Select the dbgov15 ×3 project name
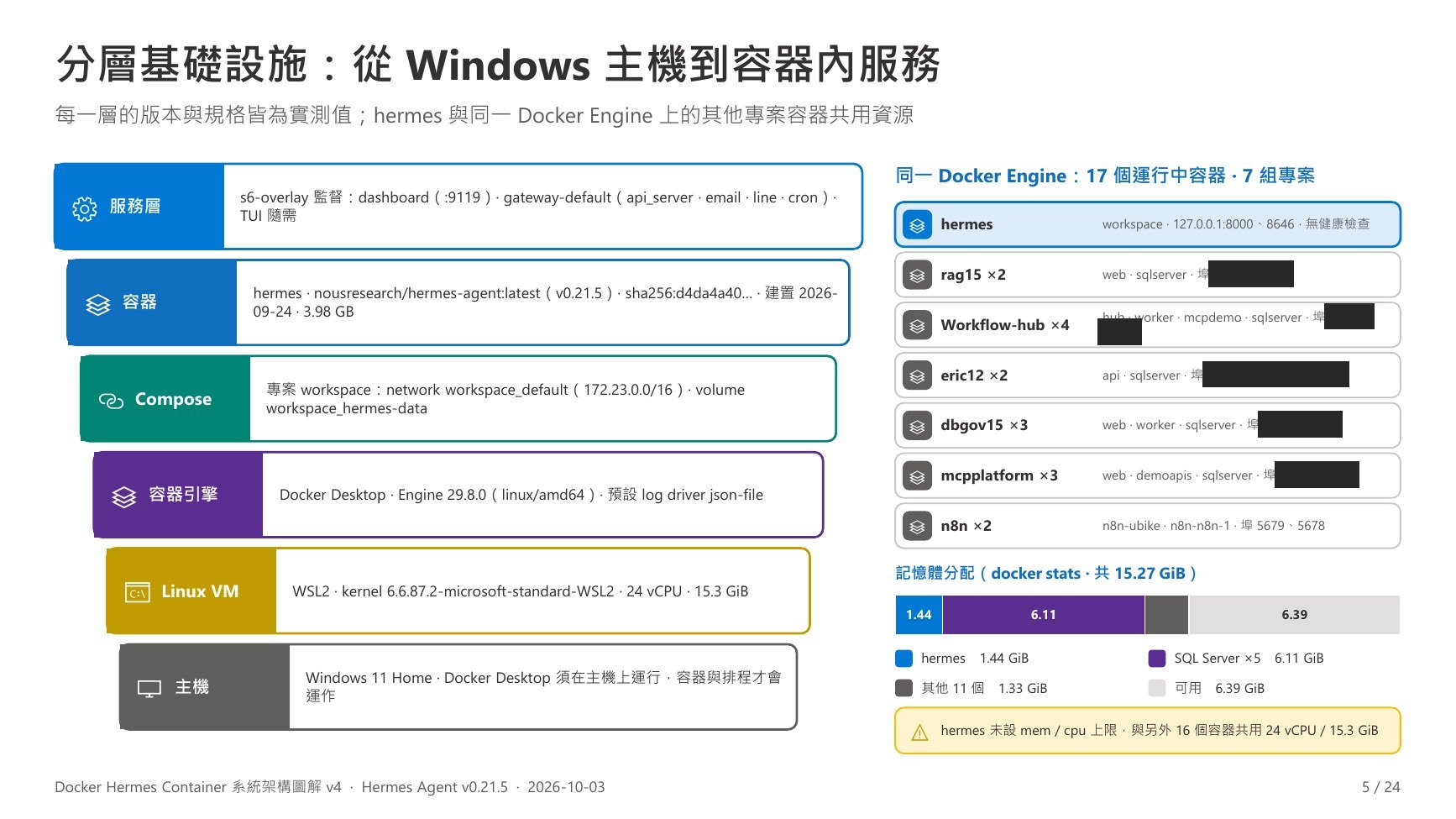 pos(984,425)
